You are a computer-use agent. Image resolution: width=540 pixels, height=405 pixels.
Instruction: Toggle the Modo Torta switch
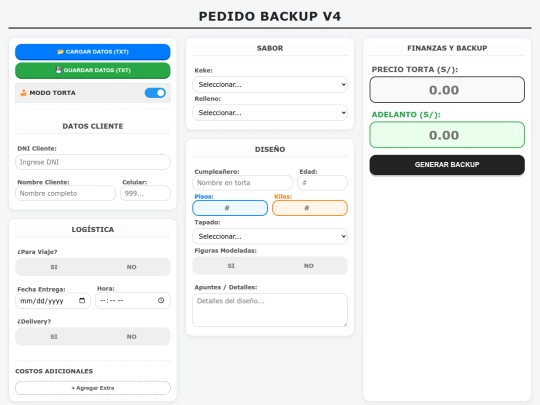tap(155, 93)
